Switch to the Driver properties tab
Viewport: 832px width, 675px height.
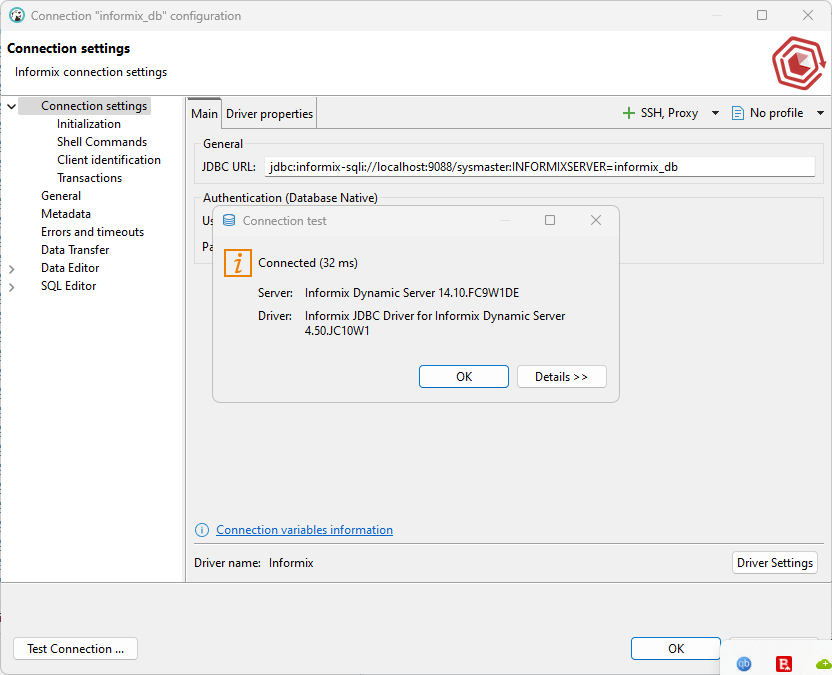click(x=269, y=114)
